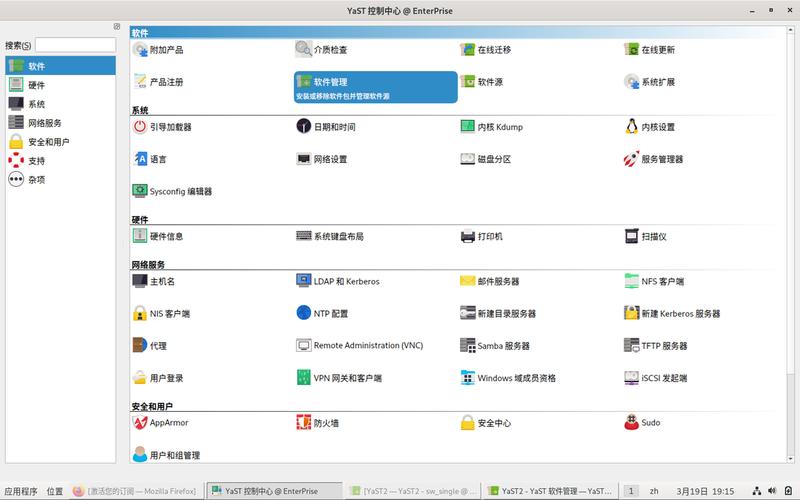Screen dimensions: 800x500
Task: Open LDAP 和 Kerberos module
Action: pyautogui.click(x=338, y=281)
